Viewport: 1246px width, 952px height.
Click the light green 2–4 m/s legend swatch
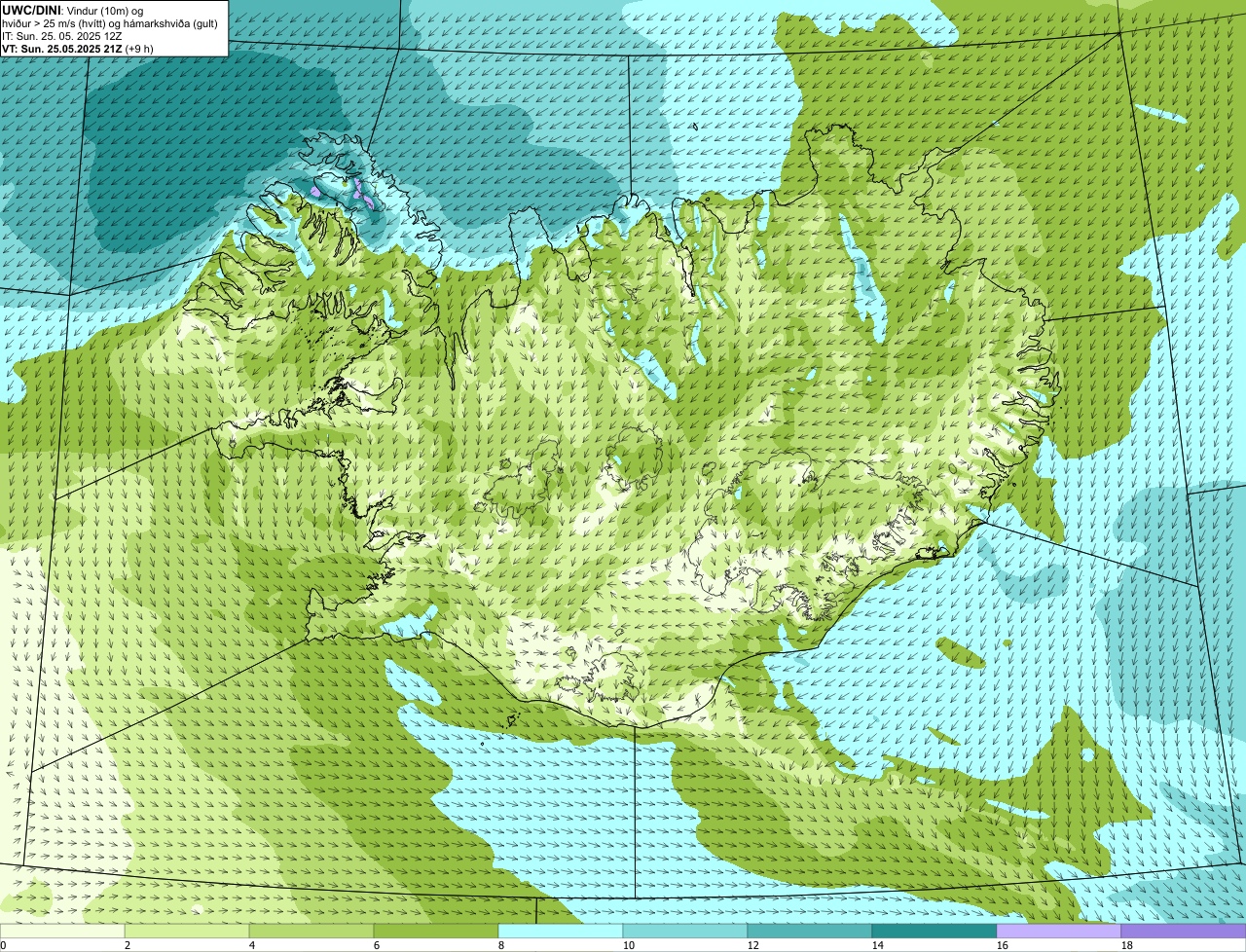pos(187,932)
